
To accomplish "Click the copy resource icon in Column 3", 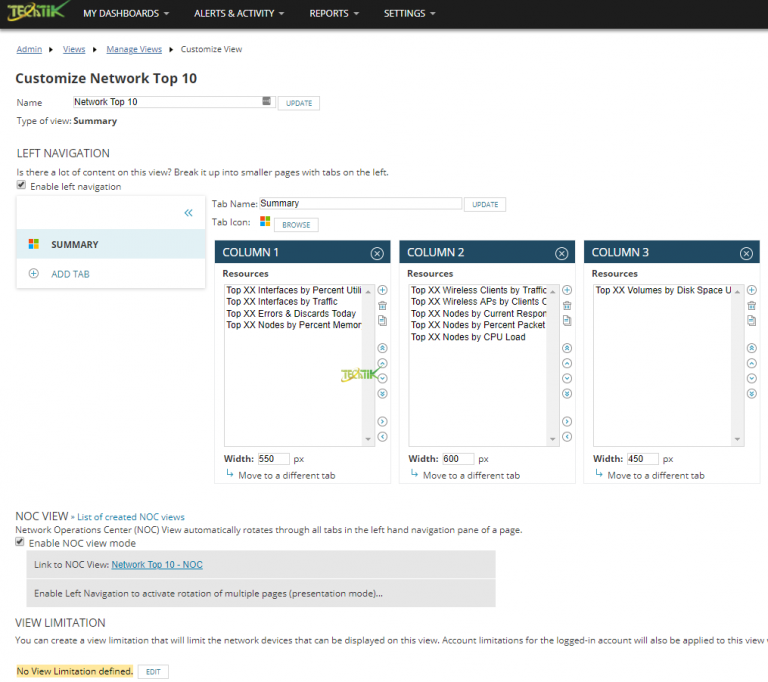I will pos(752,320).
